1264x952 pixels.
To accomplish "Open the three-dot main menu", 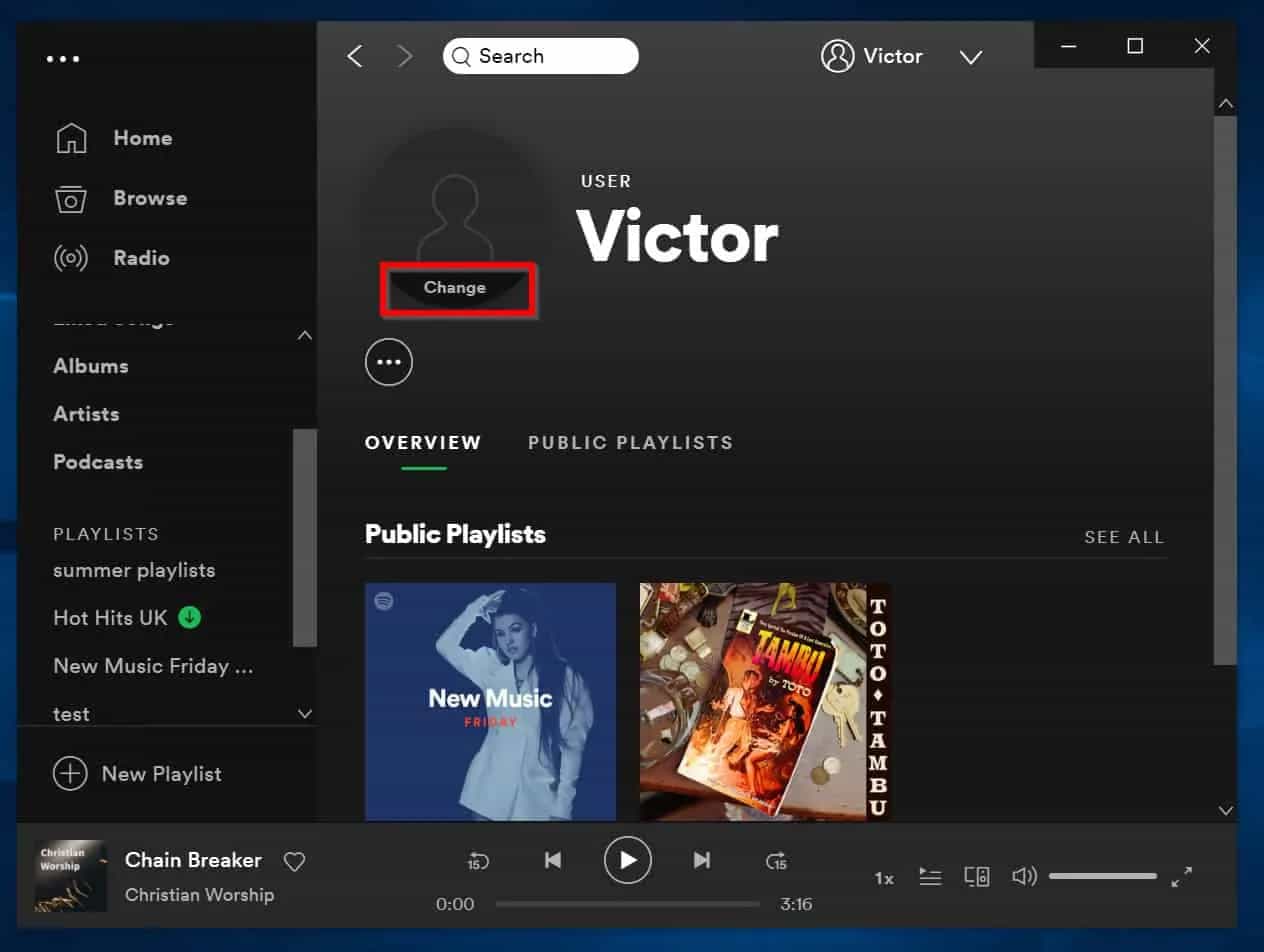I will point(63,59).
